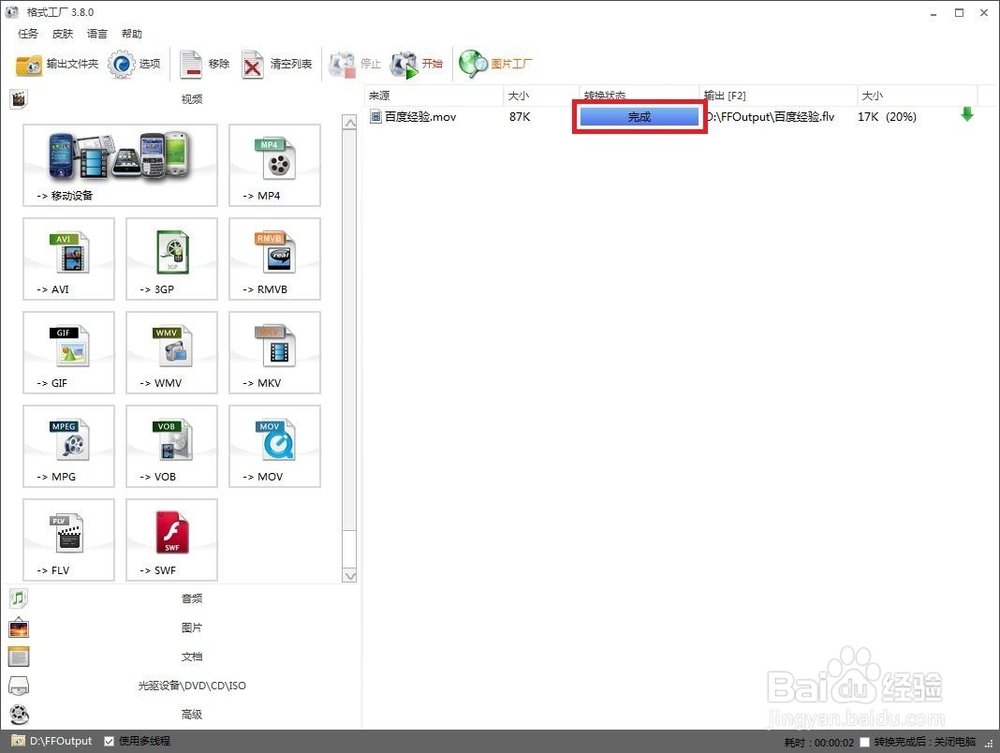Click the elapsed time 耗时 00:00:02 text

tap(819, 742)
